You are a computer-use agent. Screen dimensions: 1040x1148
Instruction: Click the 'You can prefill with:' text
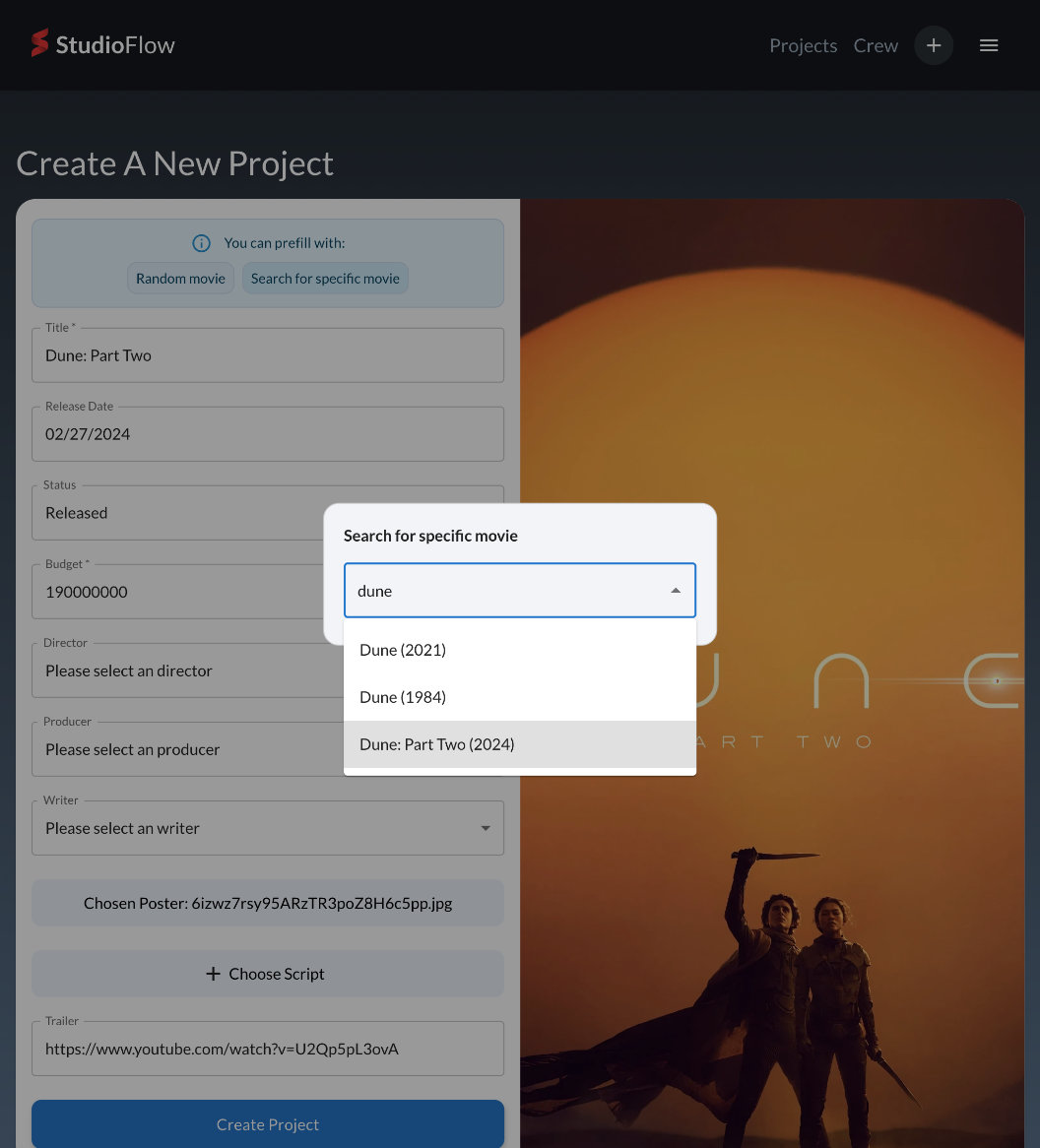(285, 243)
